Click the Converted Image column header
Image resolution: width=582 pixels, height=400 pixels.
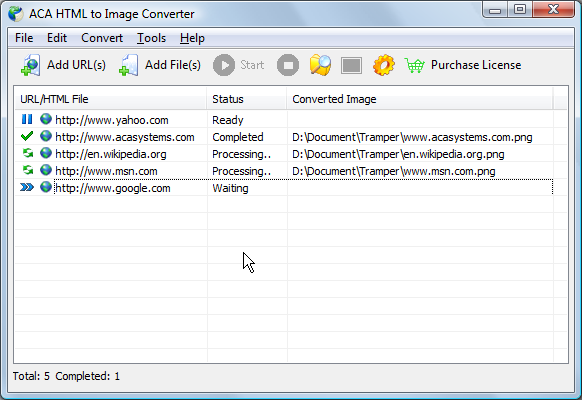[x=419, y=99]
